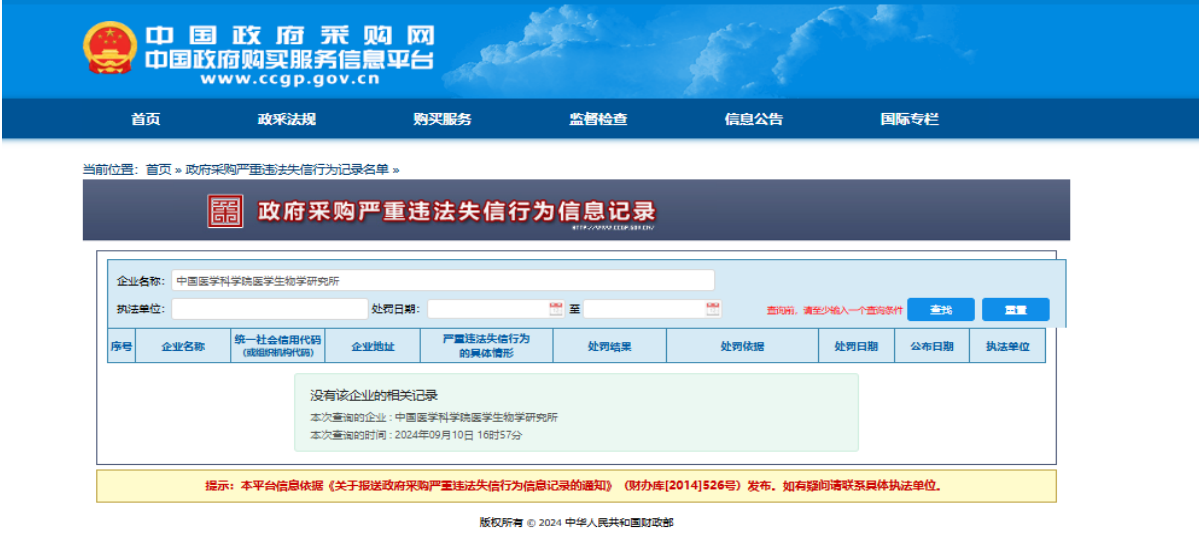
Task: Select 监督检查 in the navigation bar
Action: (x=598, y=119)
